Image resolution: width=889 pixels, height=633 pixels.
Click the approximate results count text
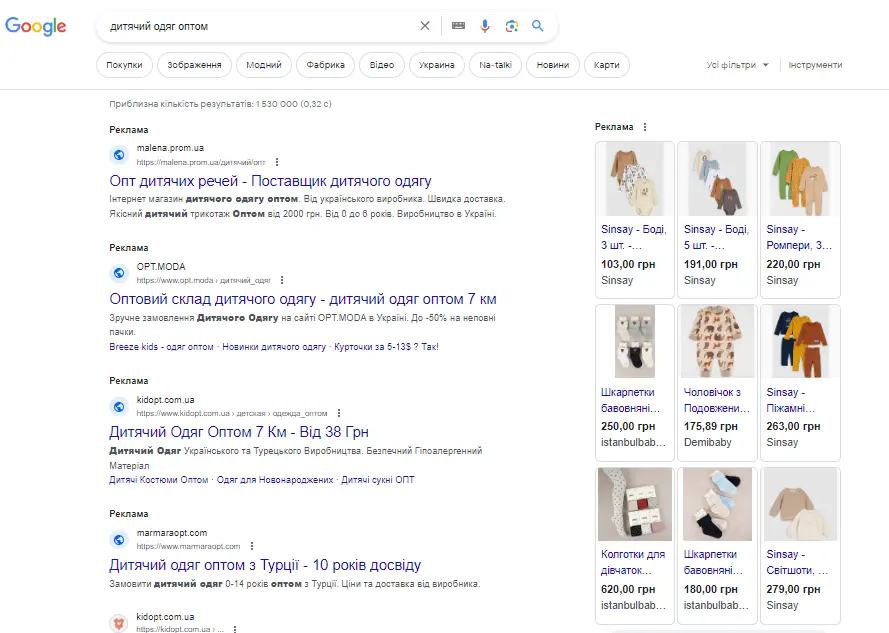point(221,104)
